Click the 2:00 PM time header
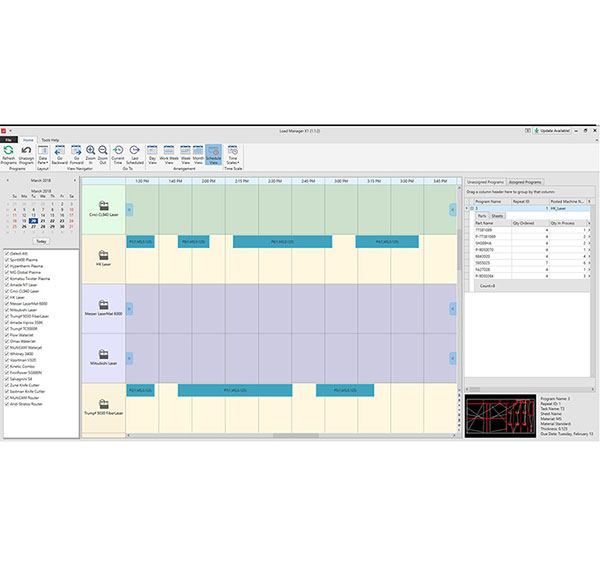The height and width of the screenshot is (566, 600). (209, 181)
